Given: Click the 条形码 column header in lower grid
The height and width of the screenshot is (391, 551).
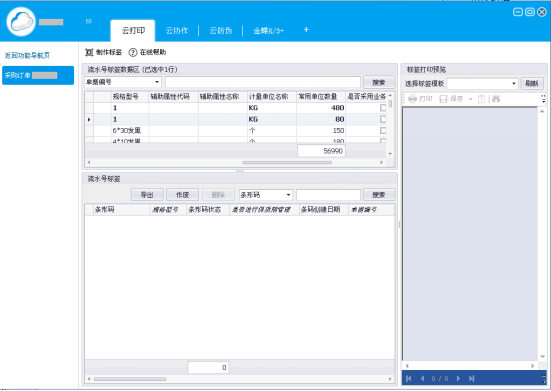Looking at the screenshot, I should tap(121, 210).
